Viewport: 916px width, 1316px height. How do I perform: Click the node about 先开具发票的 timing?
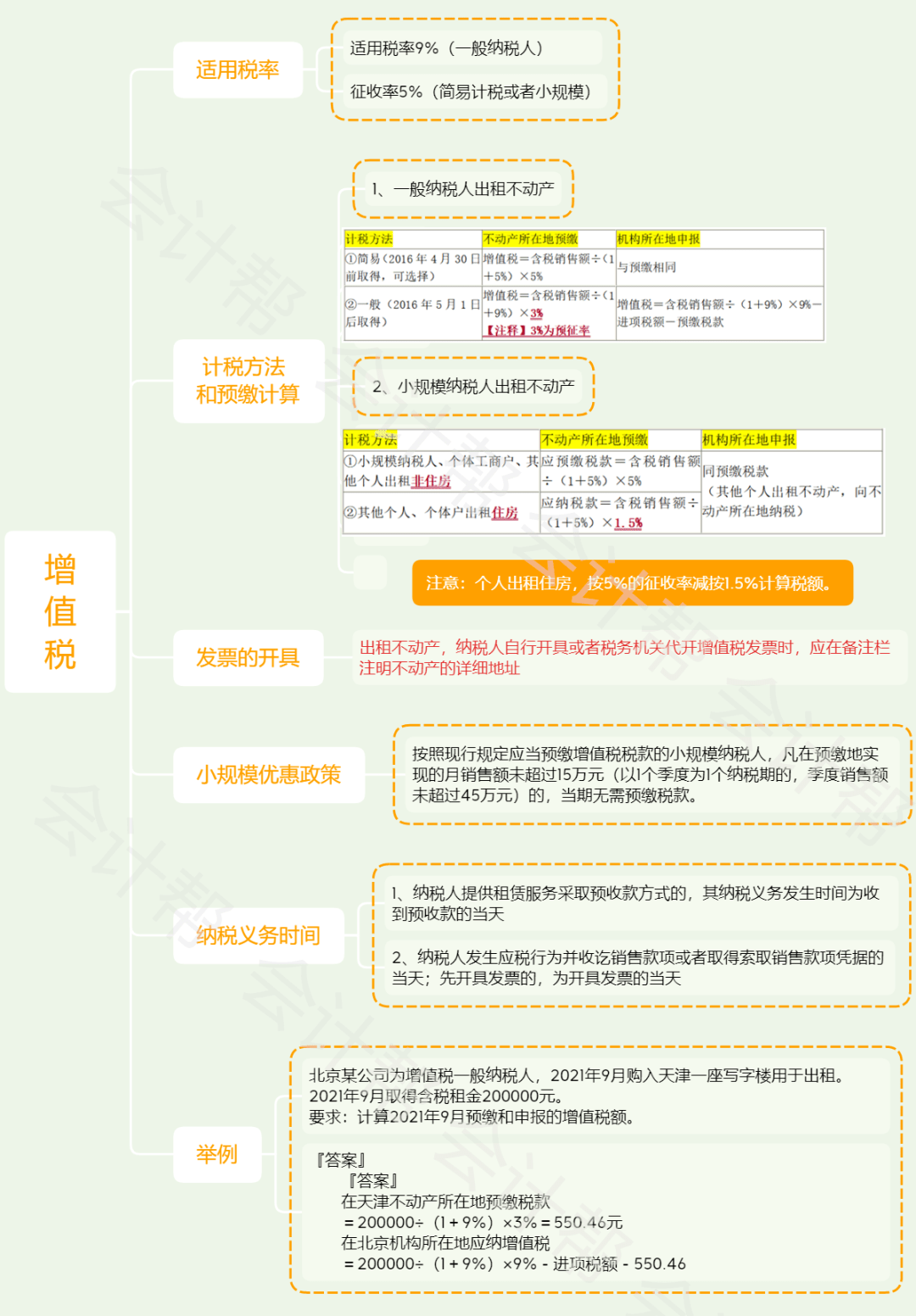(638, 967)
